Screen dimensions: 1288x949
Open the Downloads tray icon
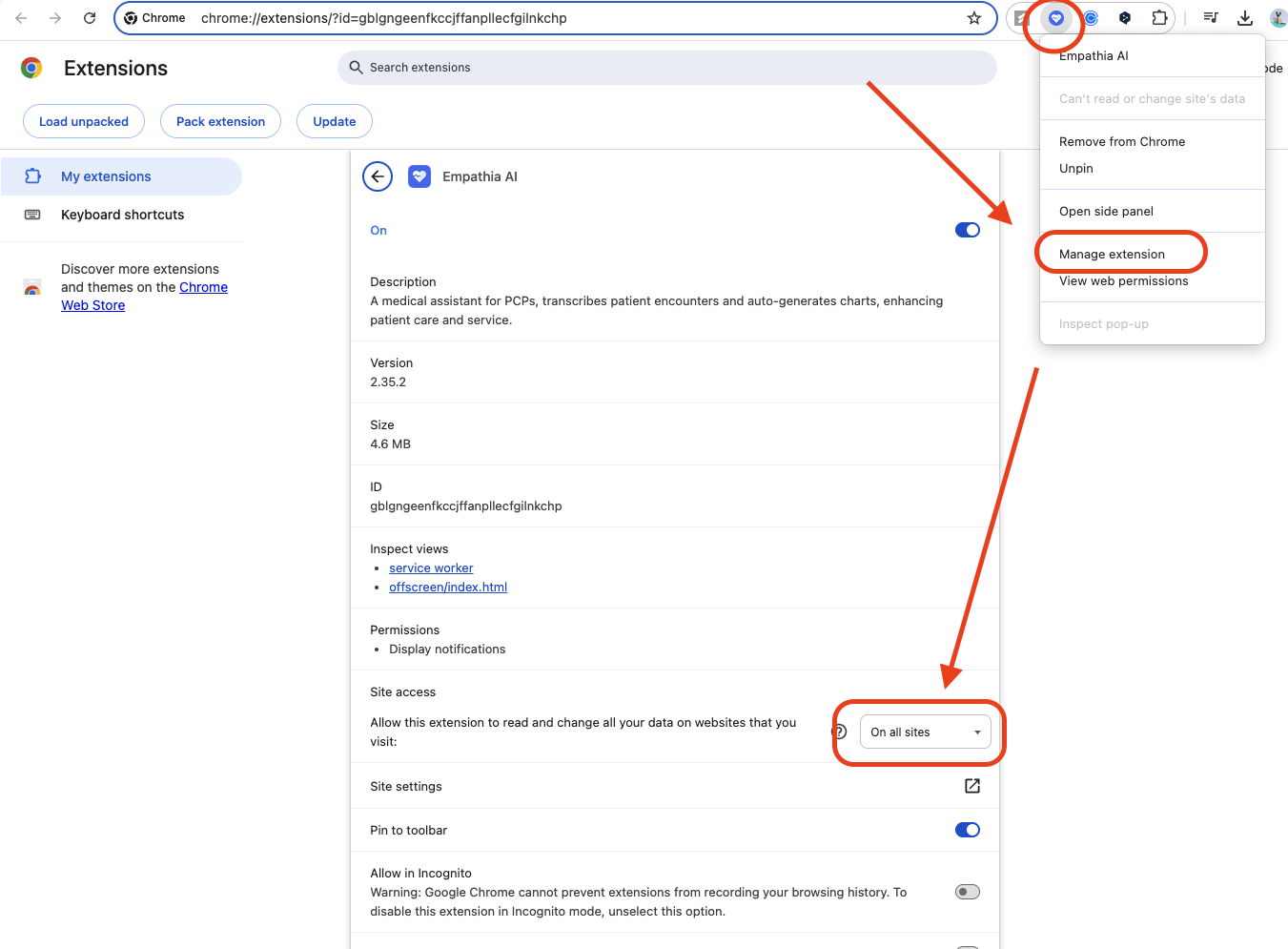pos(1245,18)
